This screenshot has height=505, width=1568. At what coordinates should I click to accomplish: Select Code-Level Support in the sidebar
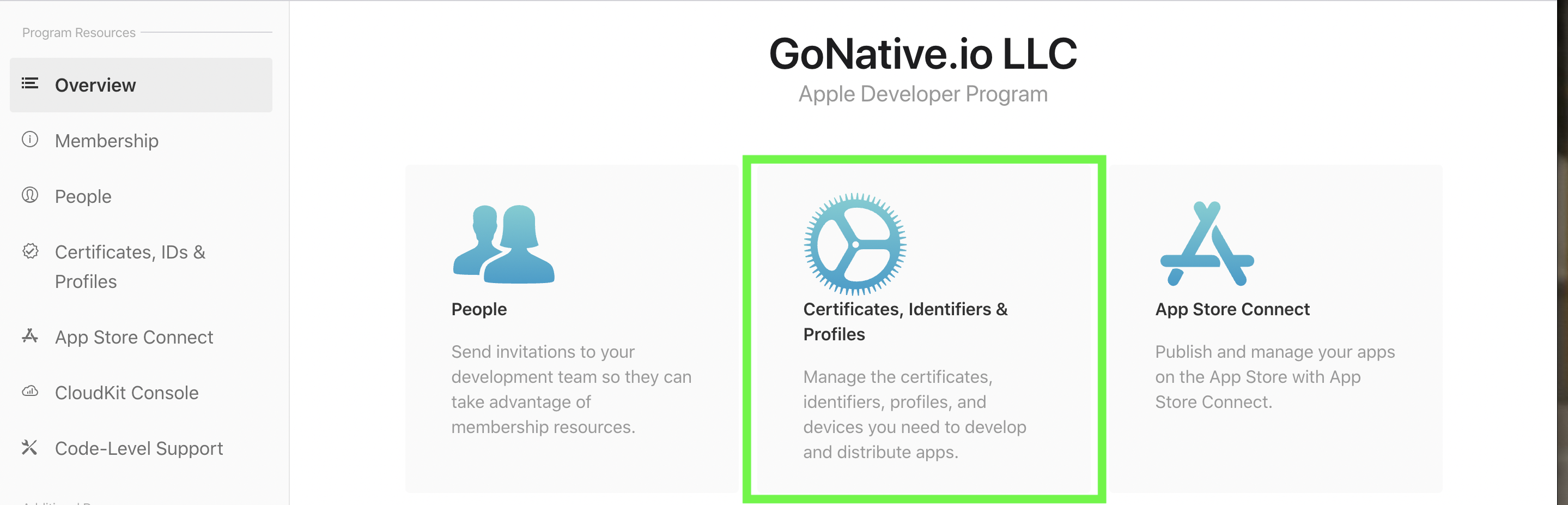click(x=139, y=448)
